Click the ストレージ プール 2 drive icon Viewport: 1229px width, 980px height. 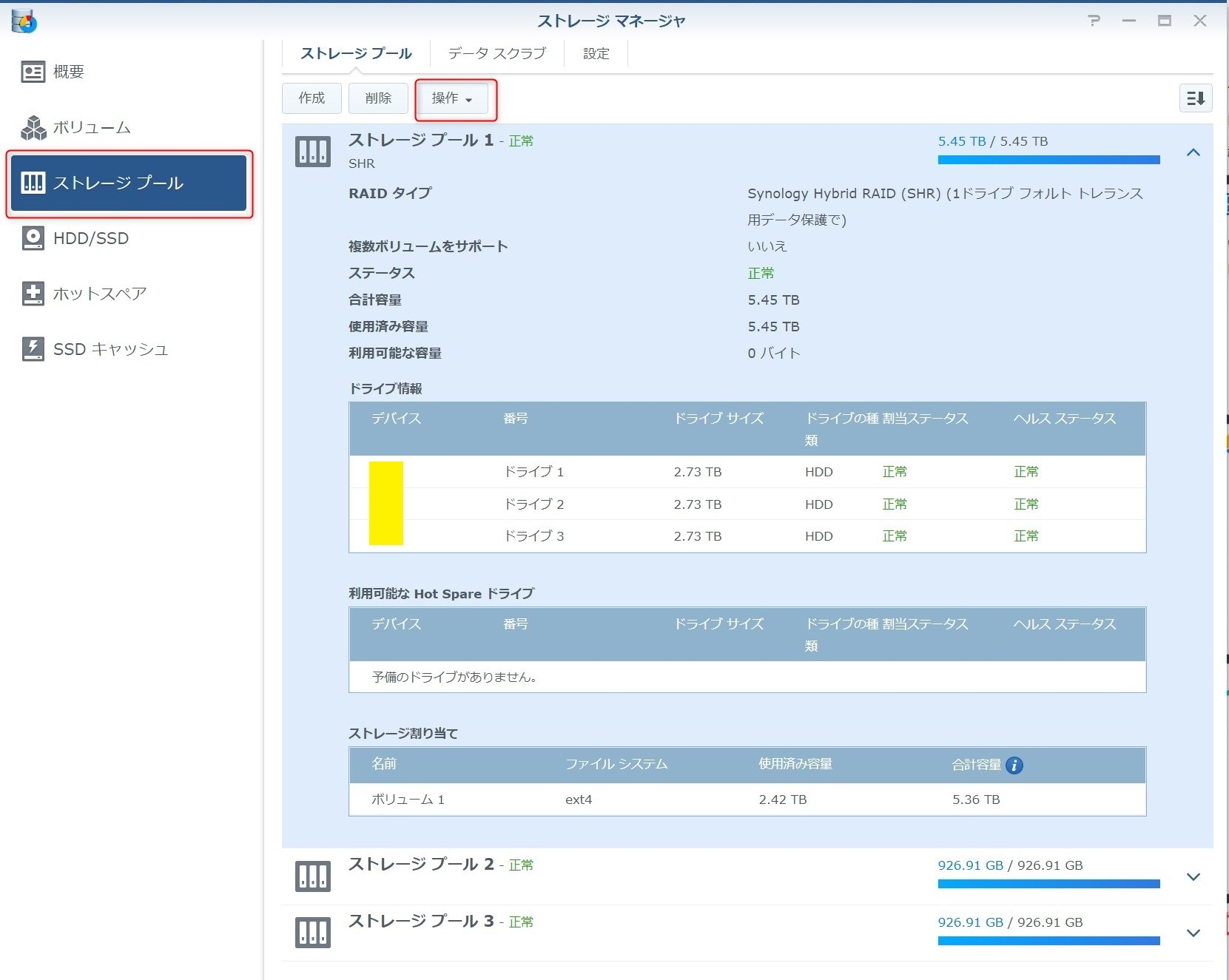click(x=313, y=876)
